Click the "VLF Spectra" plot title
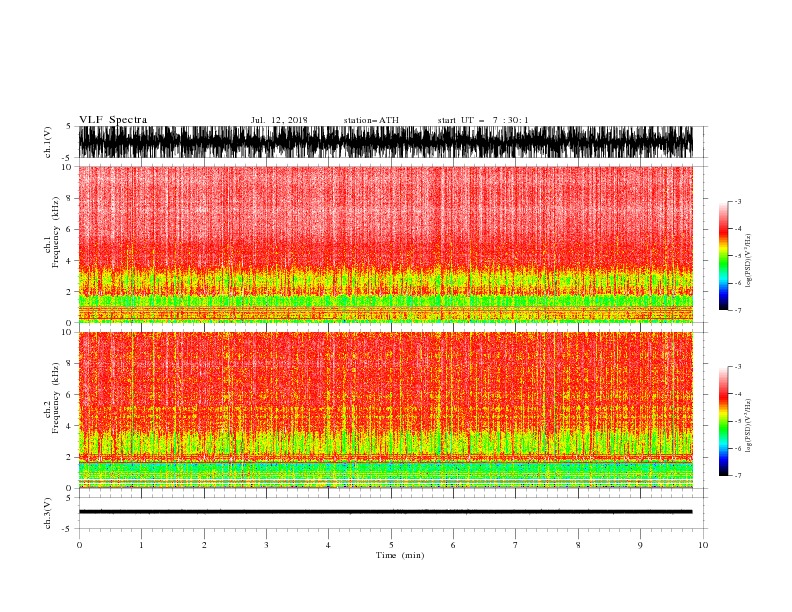Image resolution: width=792 pixels, height=612 pixels. pyautogui.click(x=113, y=120)
